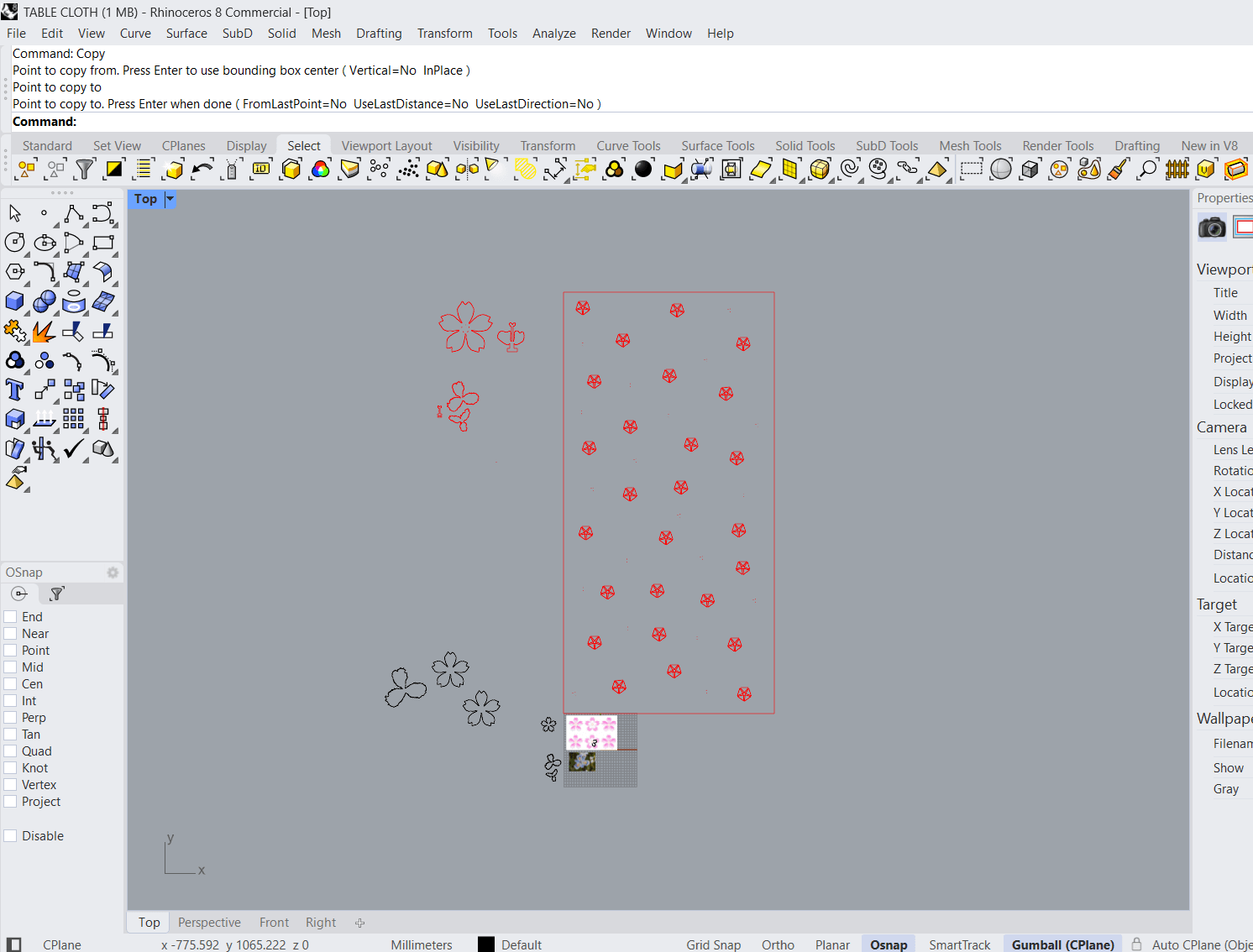Click the Invert Selection icon
This screenshot has height=952, width=1253.
(x=113, y=170)
